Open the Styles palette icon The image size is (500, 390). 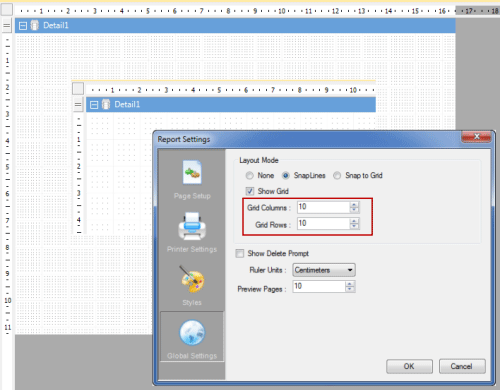tap(192, 279)
